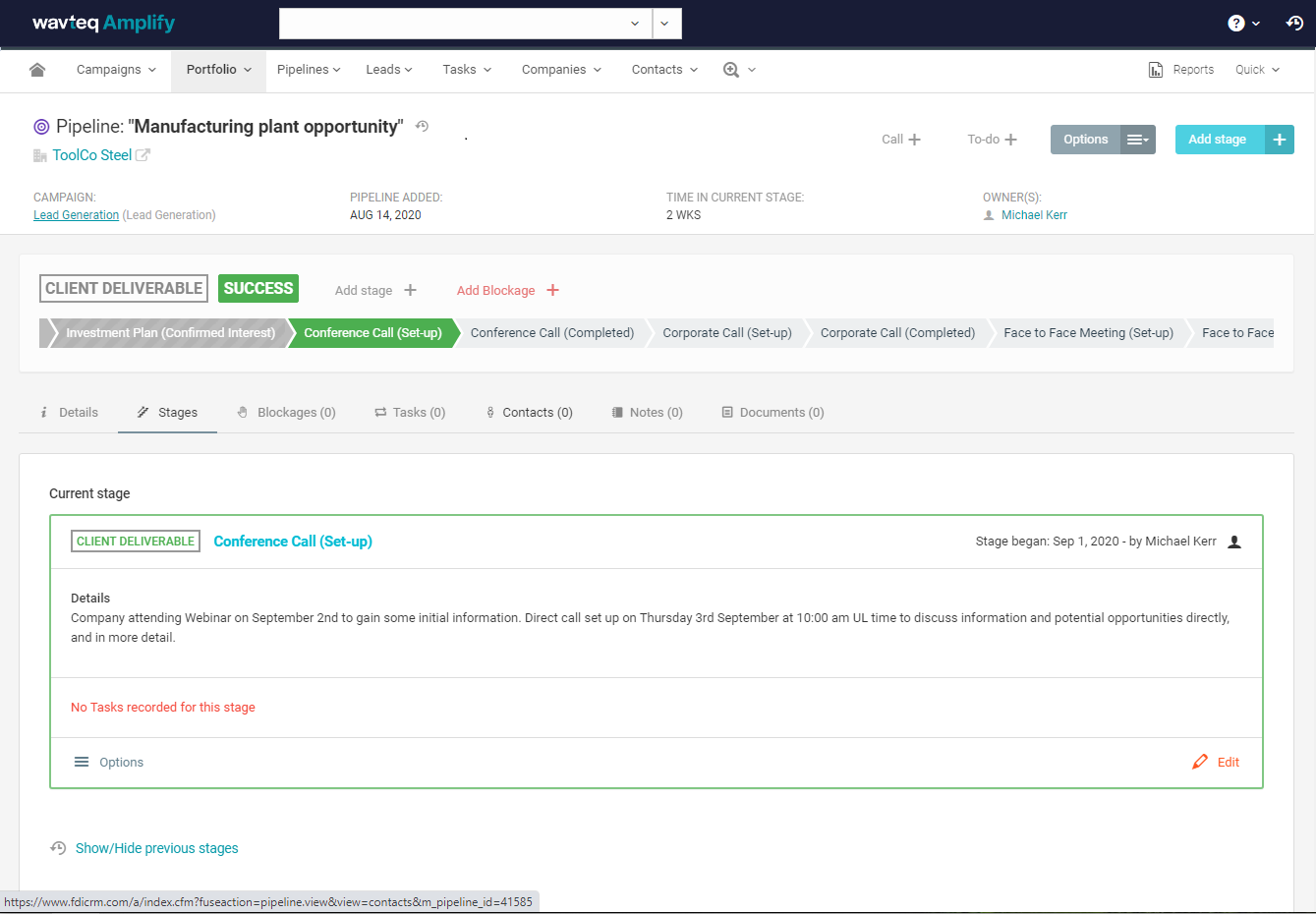The height and width of the screenshot is (914, 1316).
Task: Open ToolCo Steel via the external link icon
Action: 143,154
